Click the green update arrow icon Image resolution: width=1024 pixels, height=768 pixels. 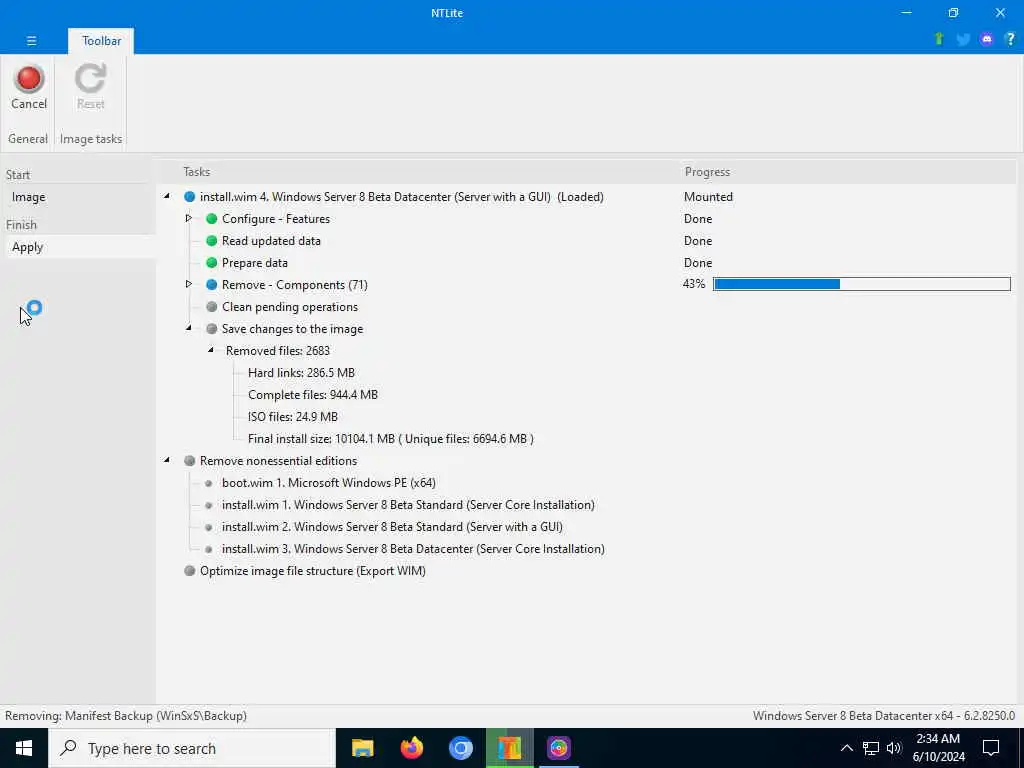(939, 39)
